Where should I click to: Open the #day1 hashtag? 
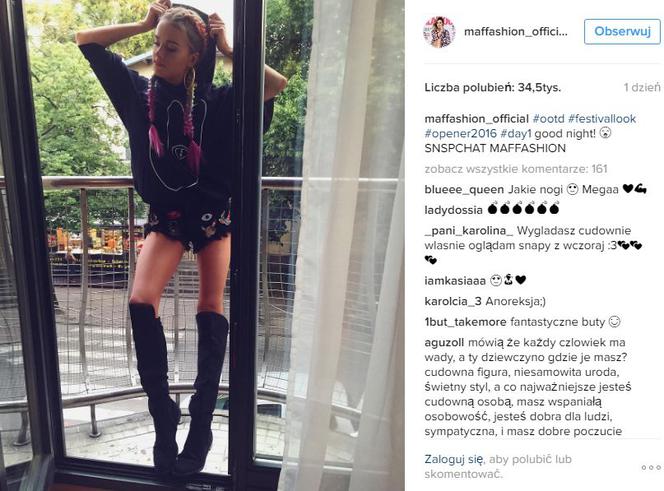516,133
